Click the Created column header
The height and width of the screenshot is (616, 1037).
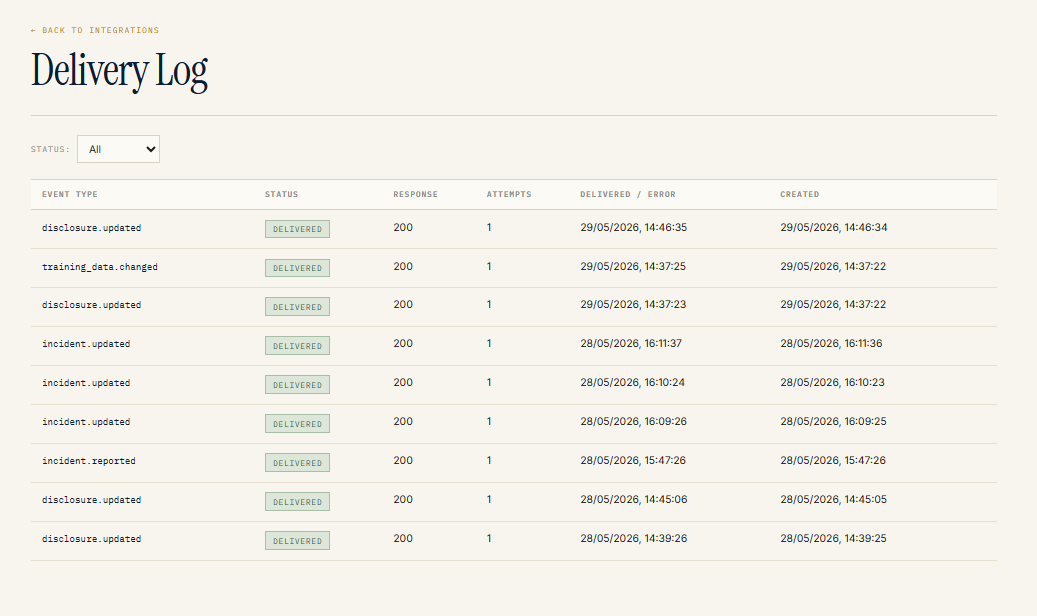click(800, 195)
